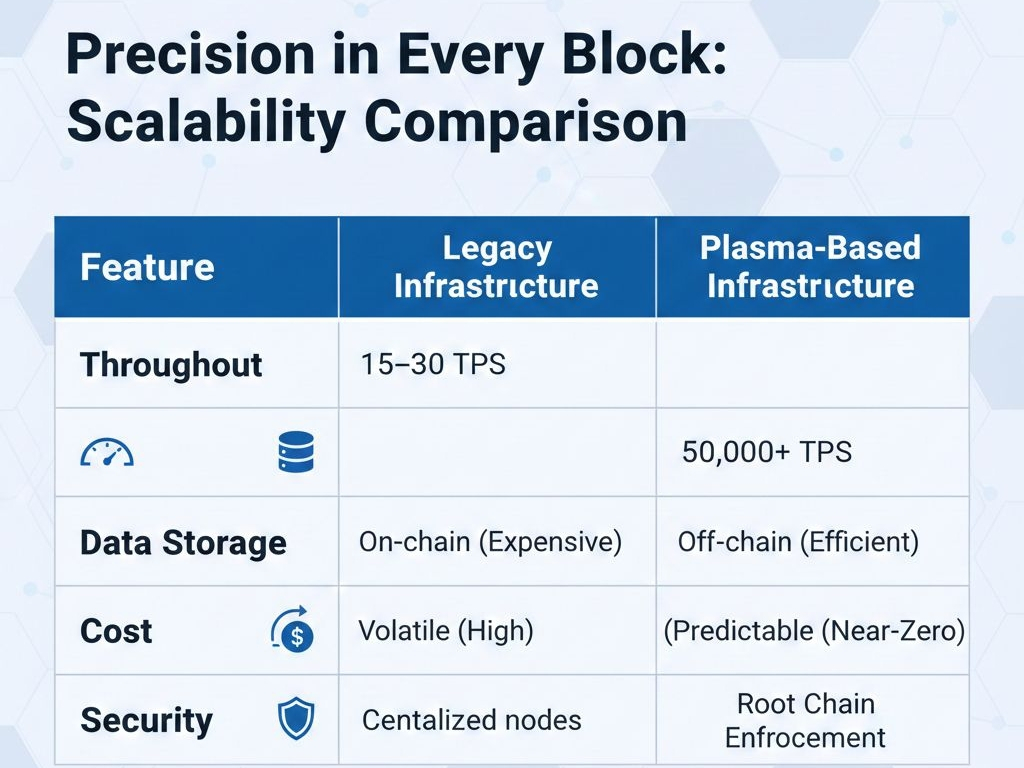
Task: Click the database stack icon
Action: coord(296,452)
